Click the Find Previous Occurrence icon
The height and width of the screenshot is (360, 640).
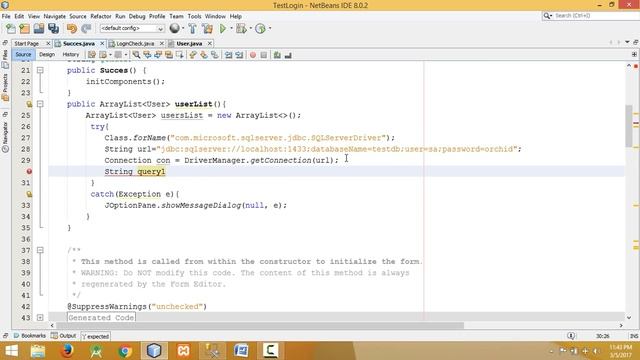pos(147,55)
